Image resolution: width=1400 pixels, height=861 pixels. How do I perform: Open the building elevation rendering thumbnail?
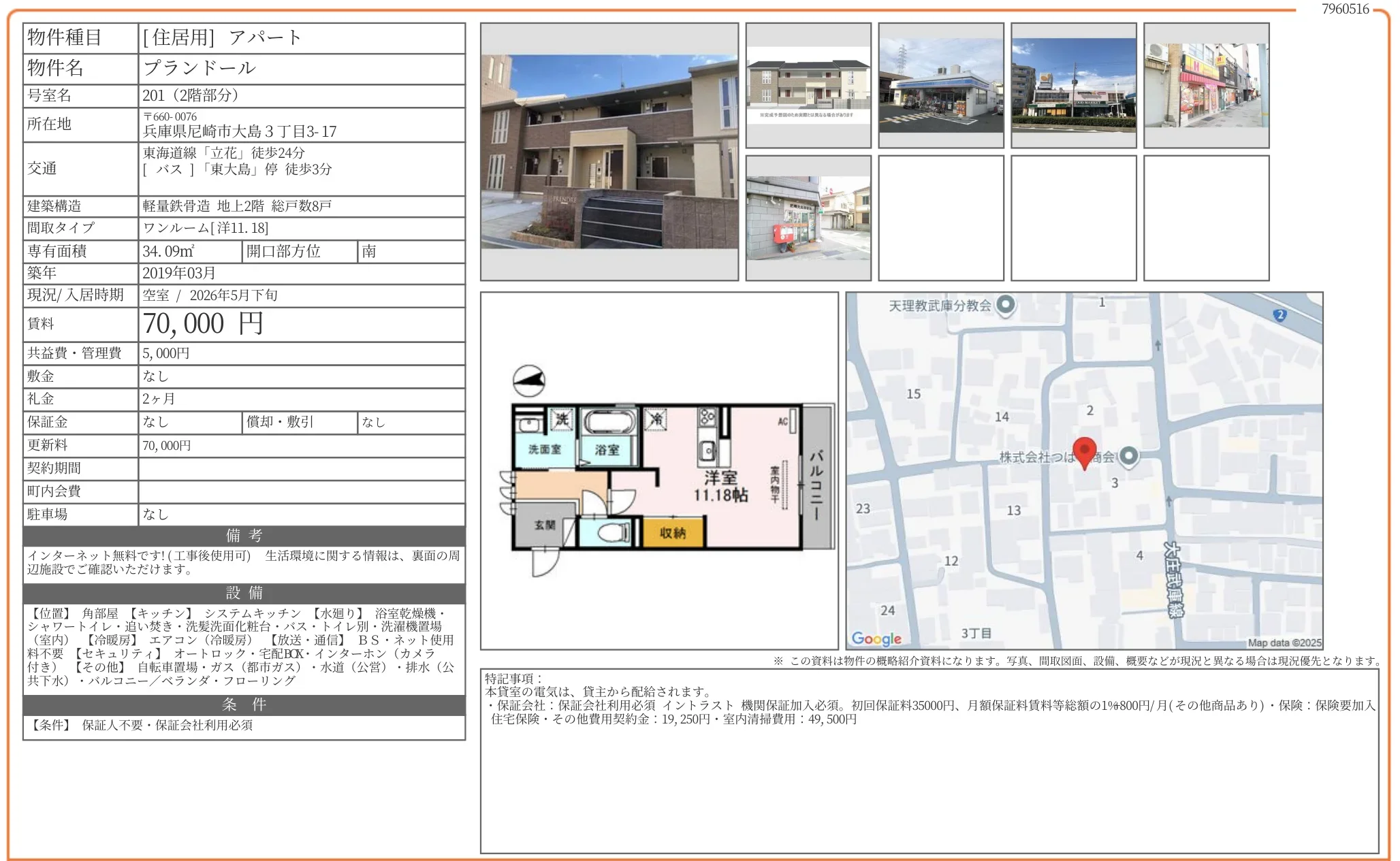[x=808, y=86]
